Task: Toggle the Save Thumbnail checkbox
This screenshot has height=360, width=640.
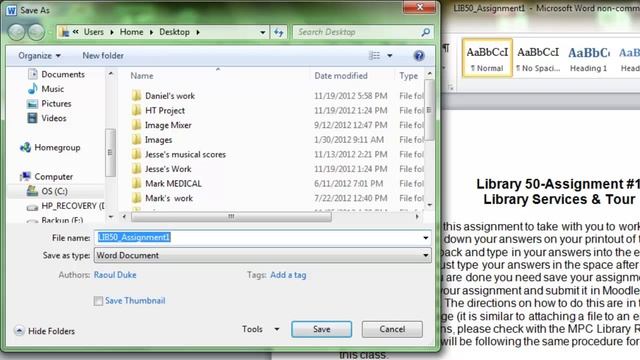Action: [x=98, y=301]
